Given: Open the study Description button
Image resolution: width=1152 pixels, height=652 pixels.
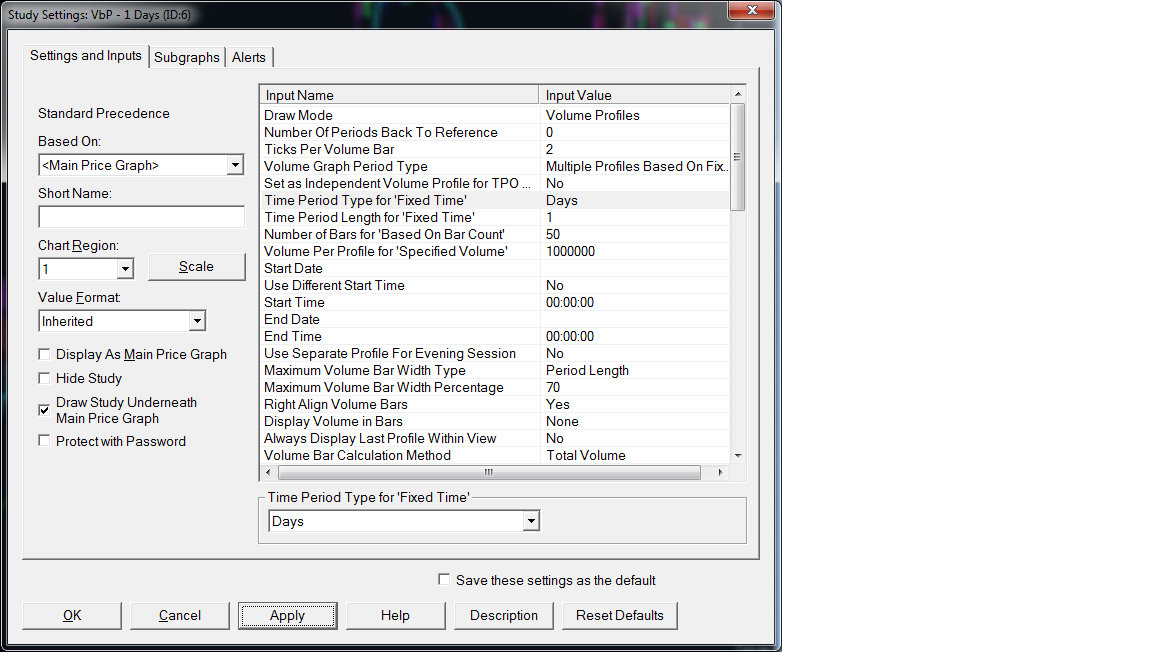Looking at the screenshot, I should click(x=504, y=615).
